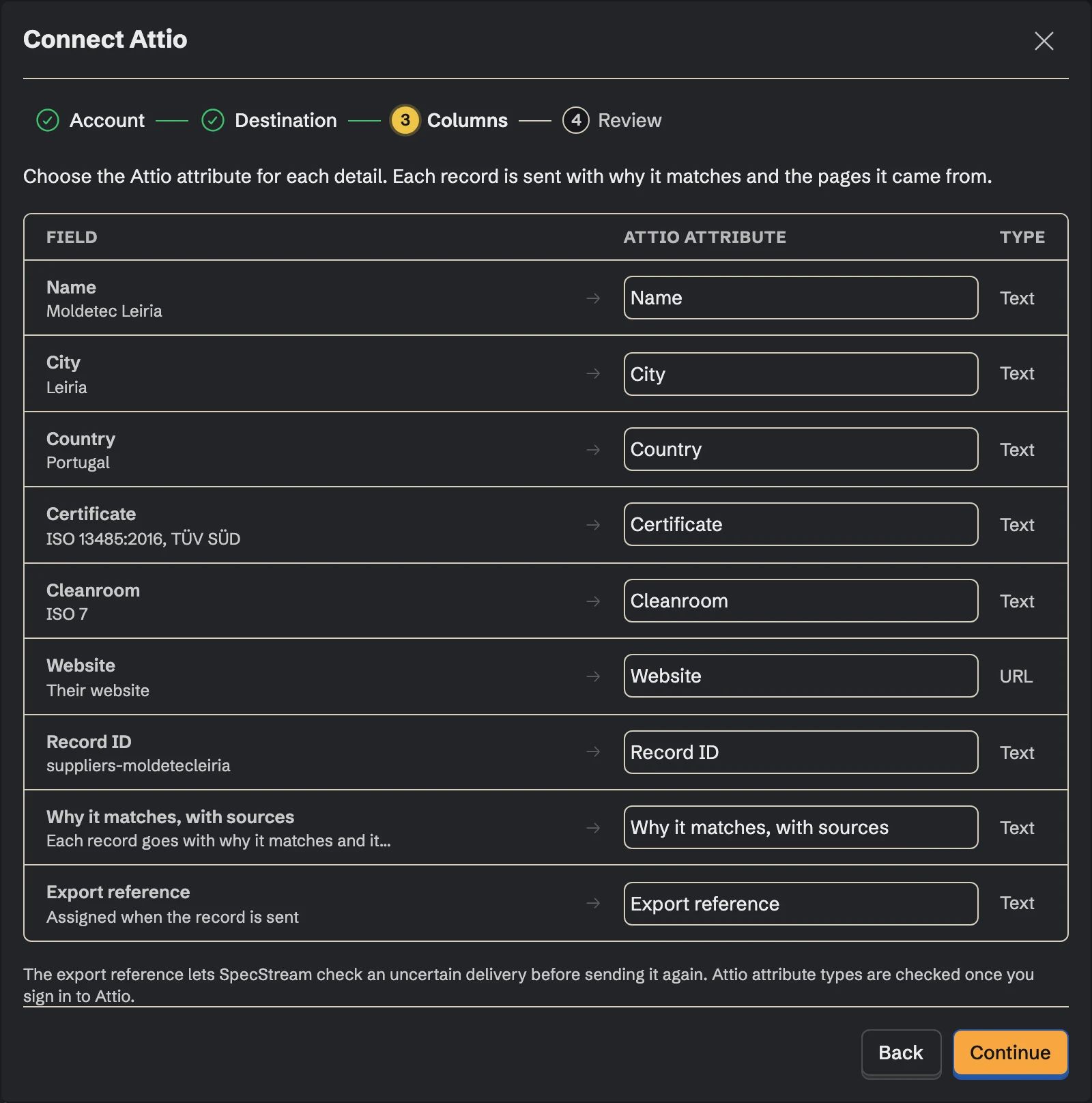Click the arrow icon in Cleanroom row
This screenshot has height=1103, width=1092.
coord(593,601)
